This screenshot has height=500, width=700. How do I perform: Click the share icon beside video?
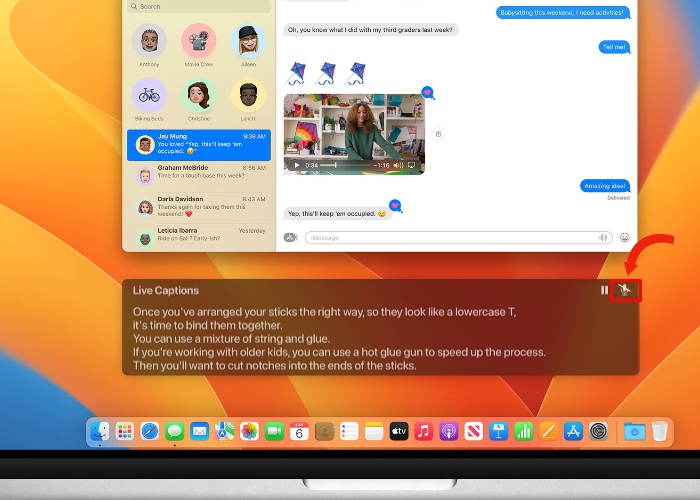[x=438, y=133]
